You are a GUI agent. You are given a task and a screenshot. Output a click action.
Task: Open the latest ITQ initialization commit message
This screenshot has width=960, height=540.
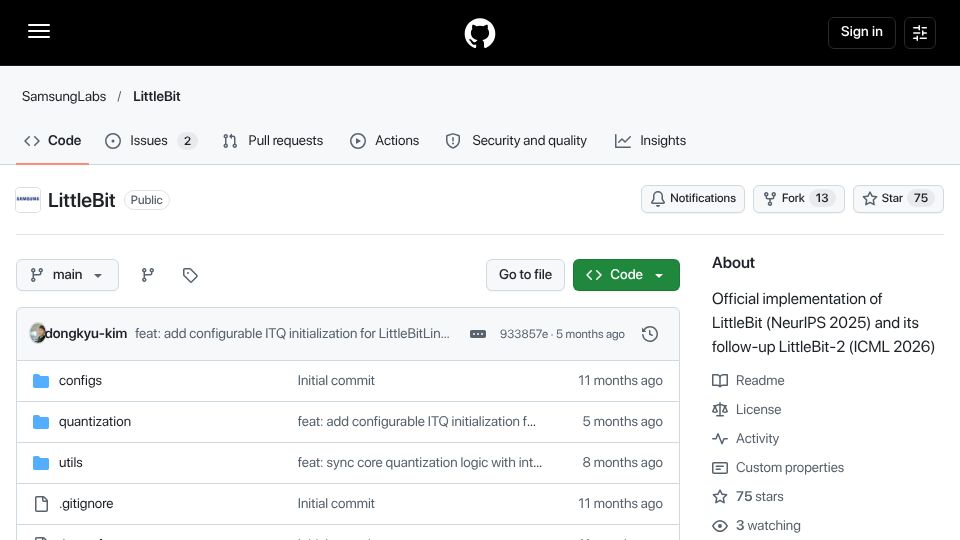point(292,334)
